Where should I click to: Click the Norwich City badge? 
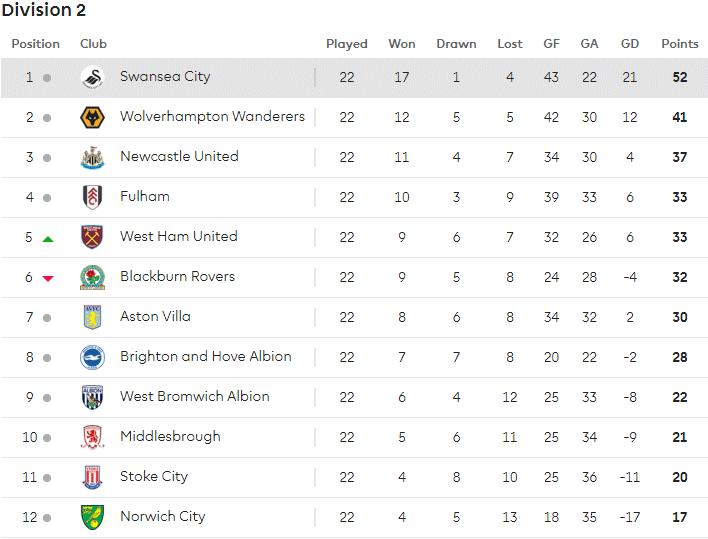pyautogui.click(x=93, y=517)
